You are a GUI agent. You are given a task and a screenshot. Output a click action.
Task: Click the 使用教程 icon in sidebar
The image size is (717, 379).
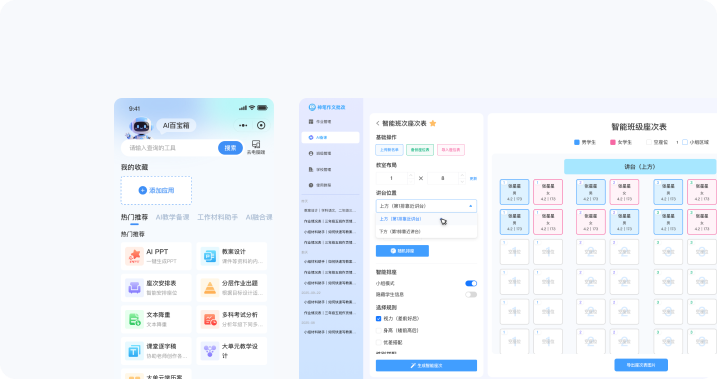click(311, 185)
